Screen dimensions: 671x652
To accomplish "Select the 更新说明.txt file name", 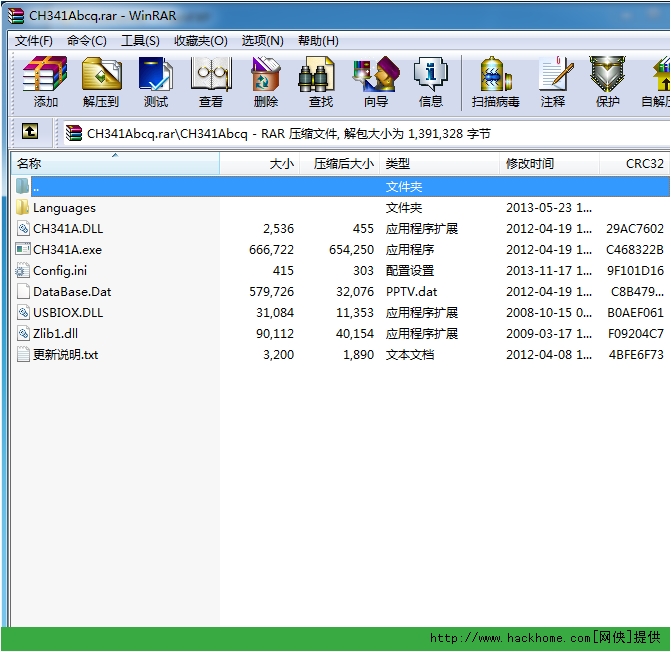I will coord(65,354).
